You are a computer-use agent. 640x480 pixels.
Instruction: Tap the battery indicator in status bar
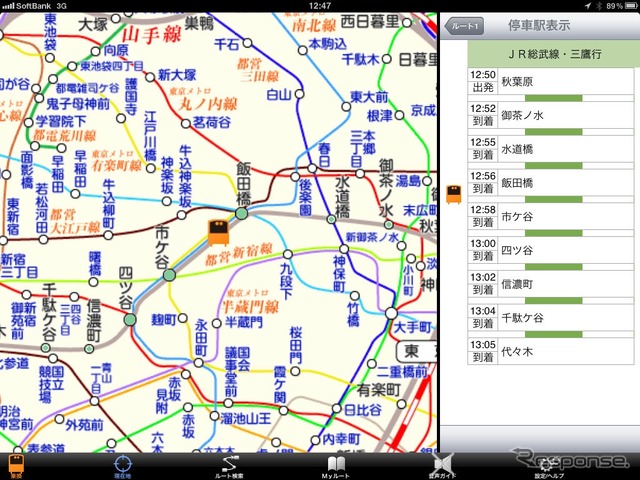[631, 6]
